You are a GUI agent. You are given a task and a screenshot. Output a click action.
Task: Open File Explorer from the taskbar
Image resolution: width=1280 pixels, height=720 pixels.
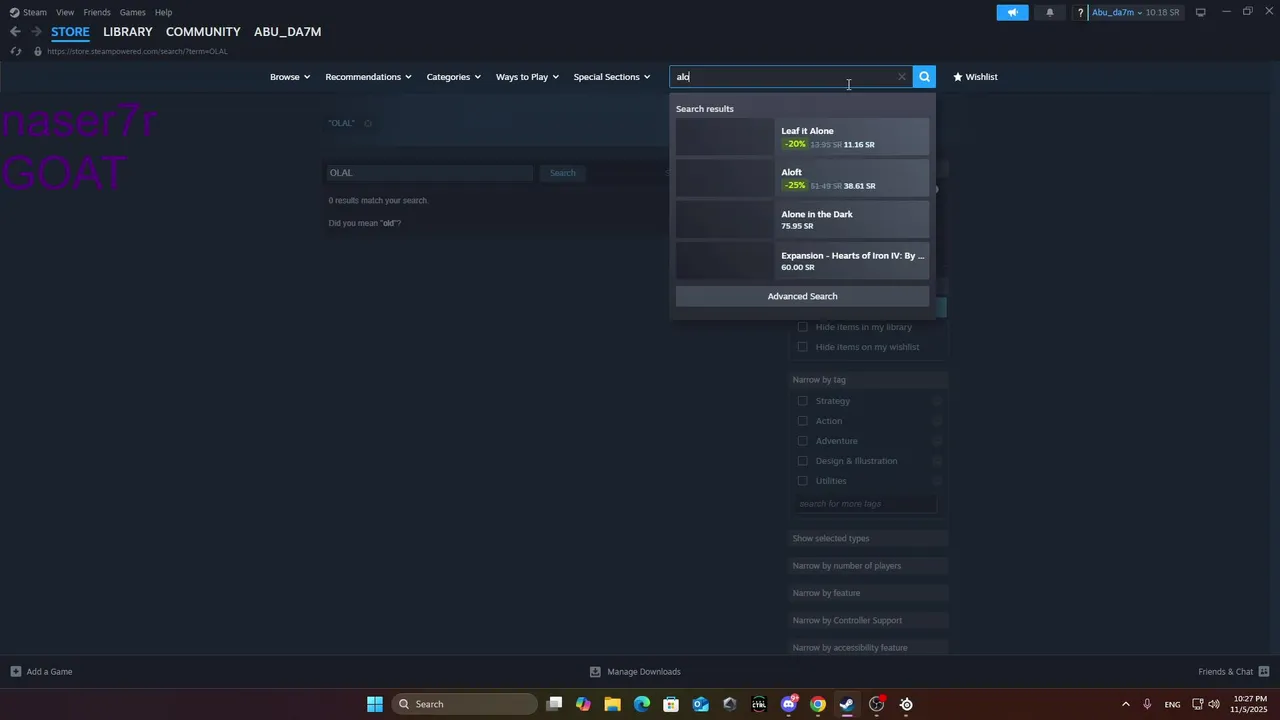tap(612, 704)
